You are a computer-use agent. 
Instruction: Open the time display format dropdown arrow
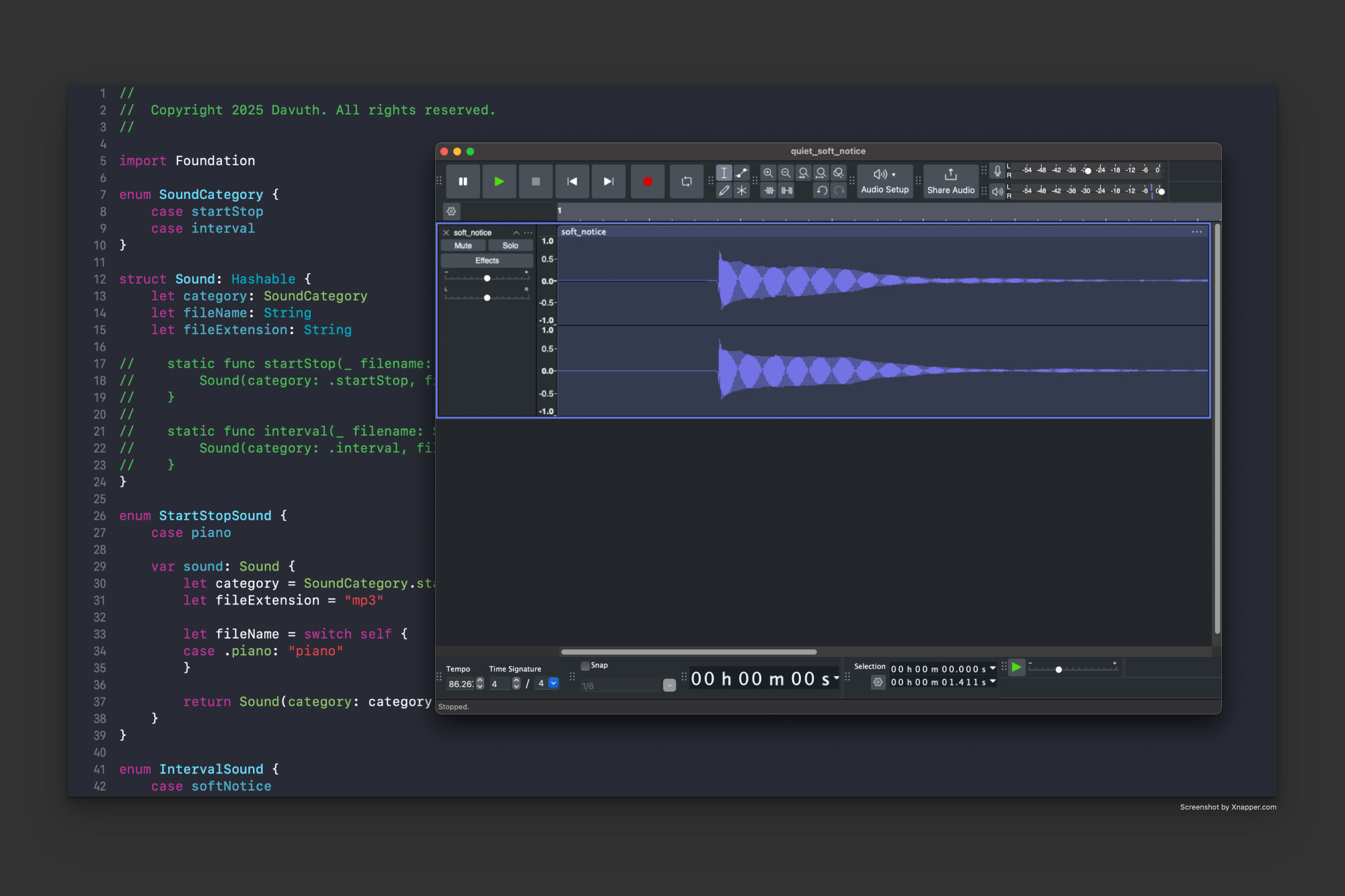pos(836,678)
